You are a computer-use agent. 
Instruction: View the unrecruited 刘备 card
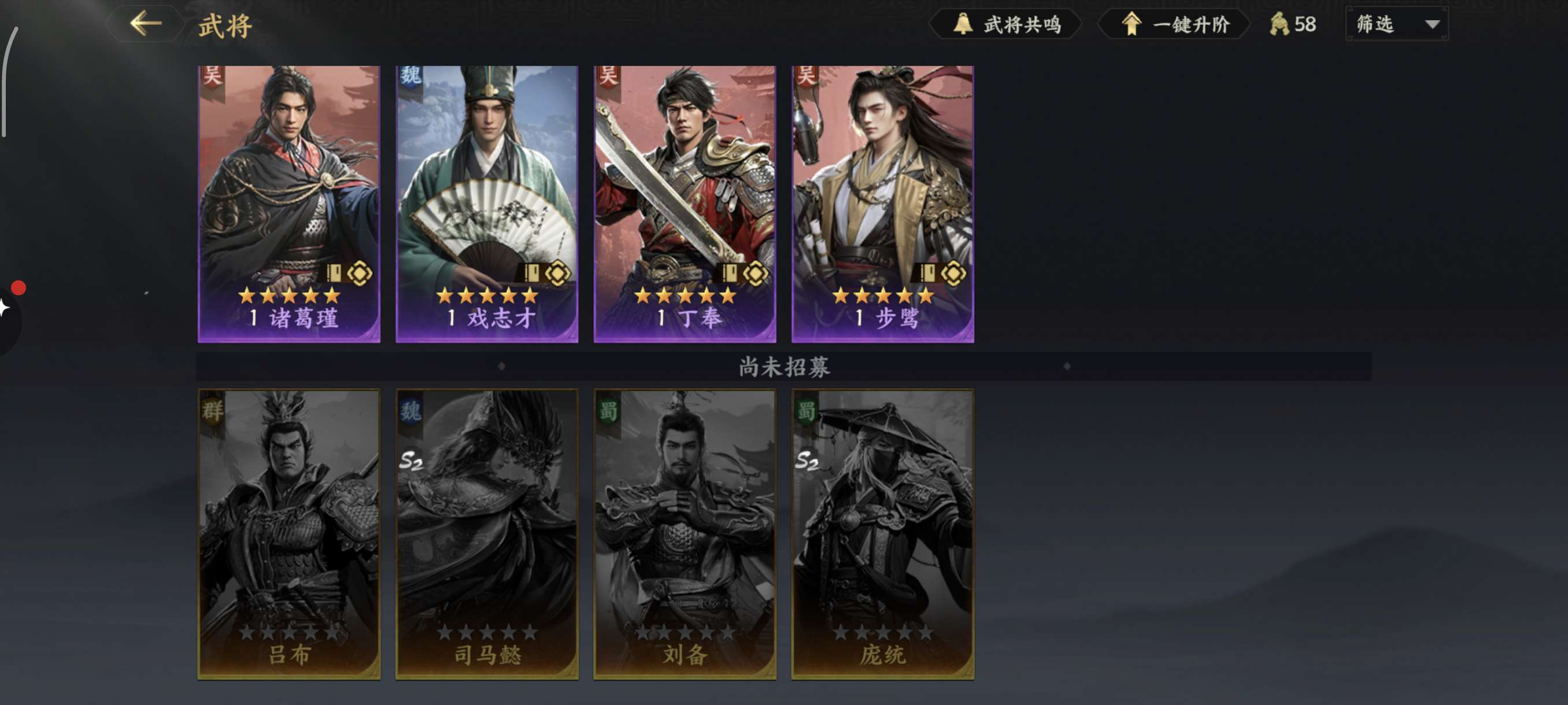[x=685, y=534]
